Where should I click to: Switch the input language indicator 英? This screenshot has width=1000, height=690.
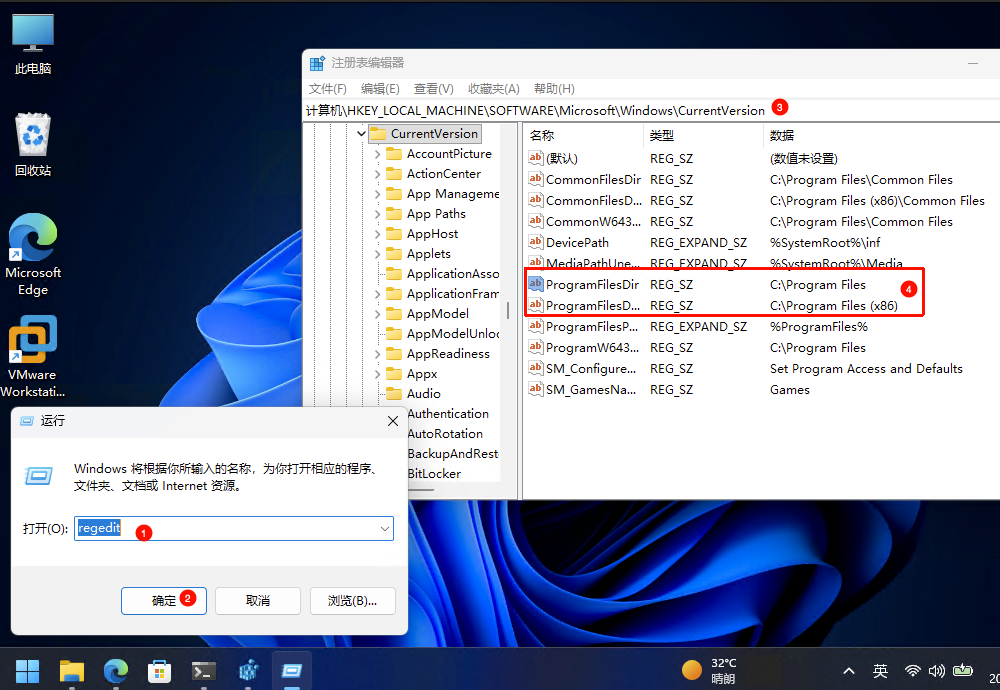880,671
